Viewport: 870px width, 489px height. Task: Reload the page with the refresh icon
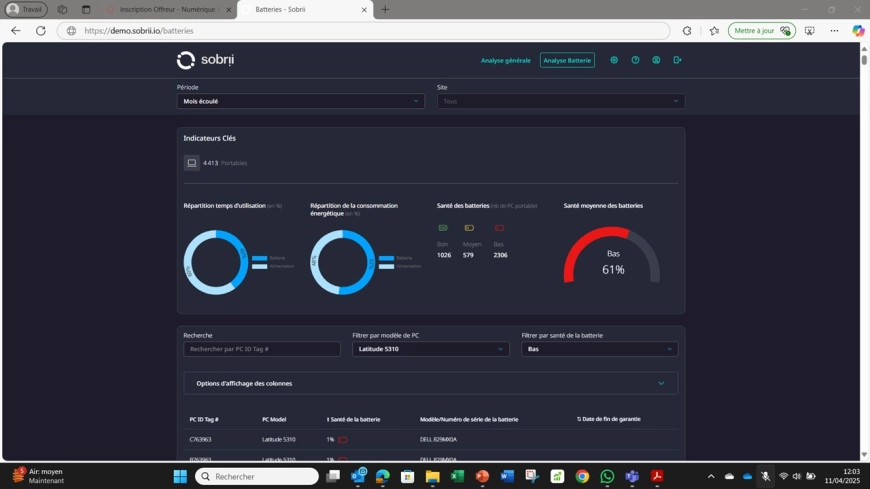tap(41, 31)
